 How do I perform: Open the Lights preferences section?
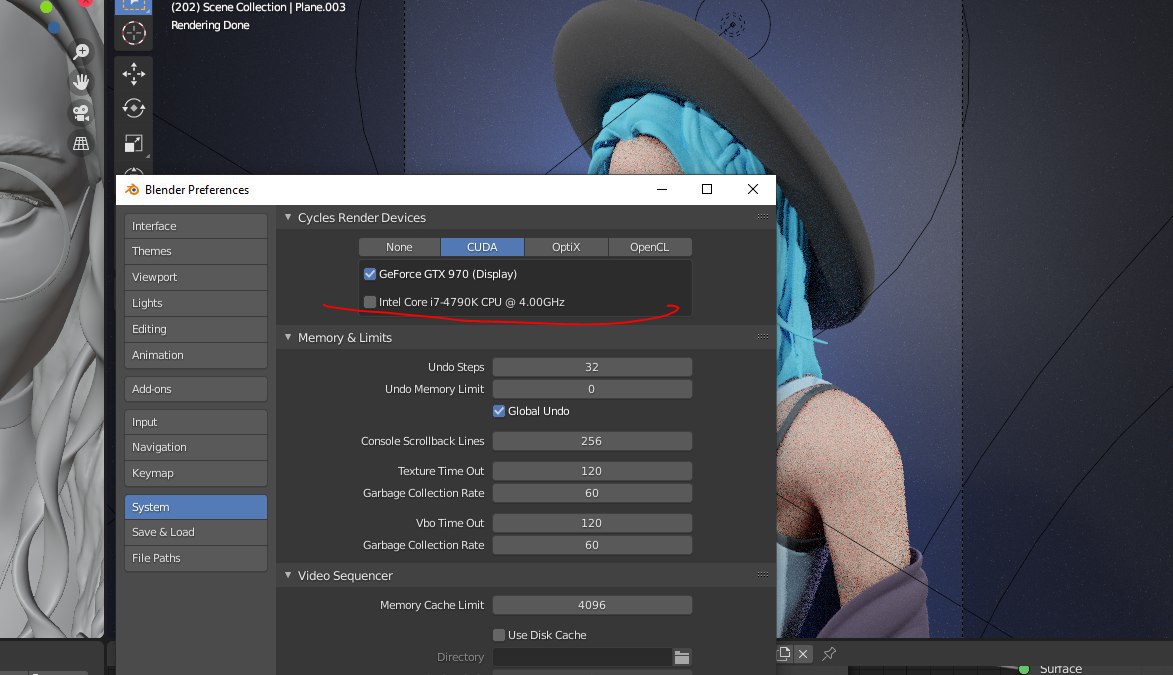pyautogui.click(x=196, y=303)
